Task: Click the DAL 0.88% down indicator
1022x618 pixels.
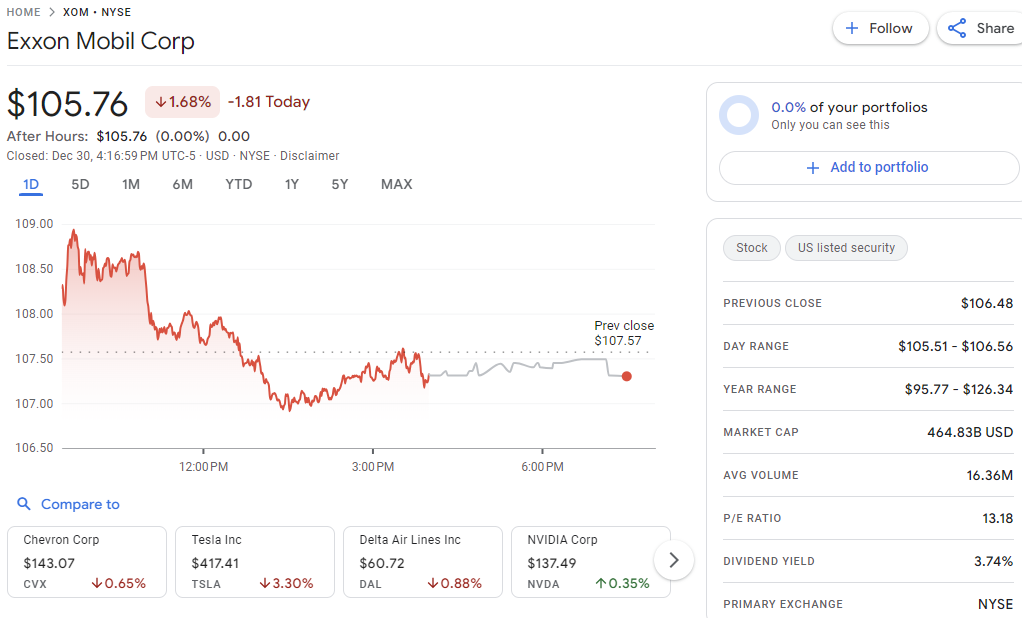Action: coord(454,583)
